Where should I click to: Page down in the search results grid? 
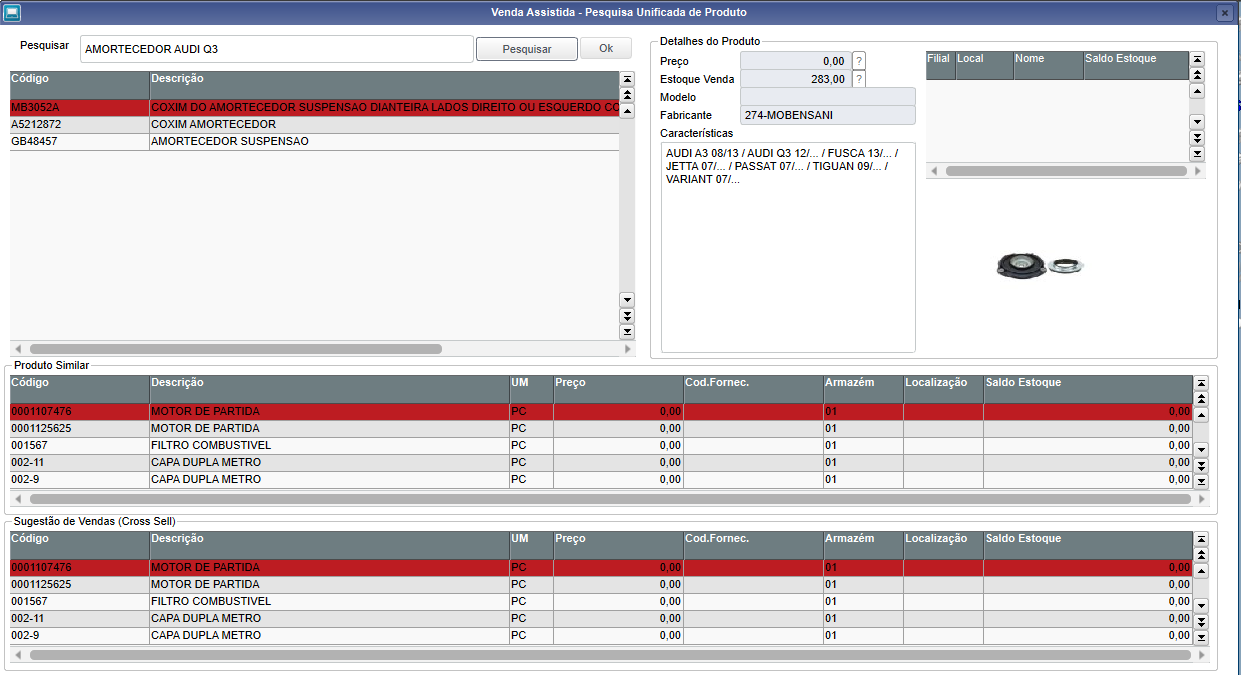pos(627,315)
